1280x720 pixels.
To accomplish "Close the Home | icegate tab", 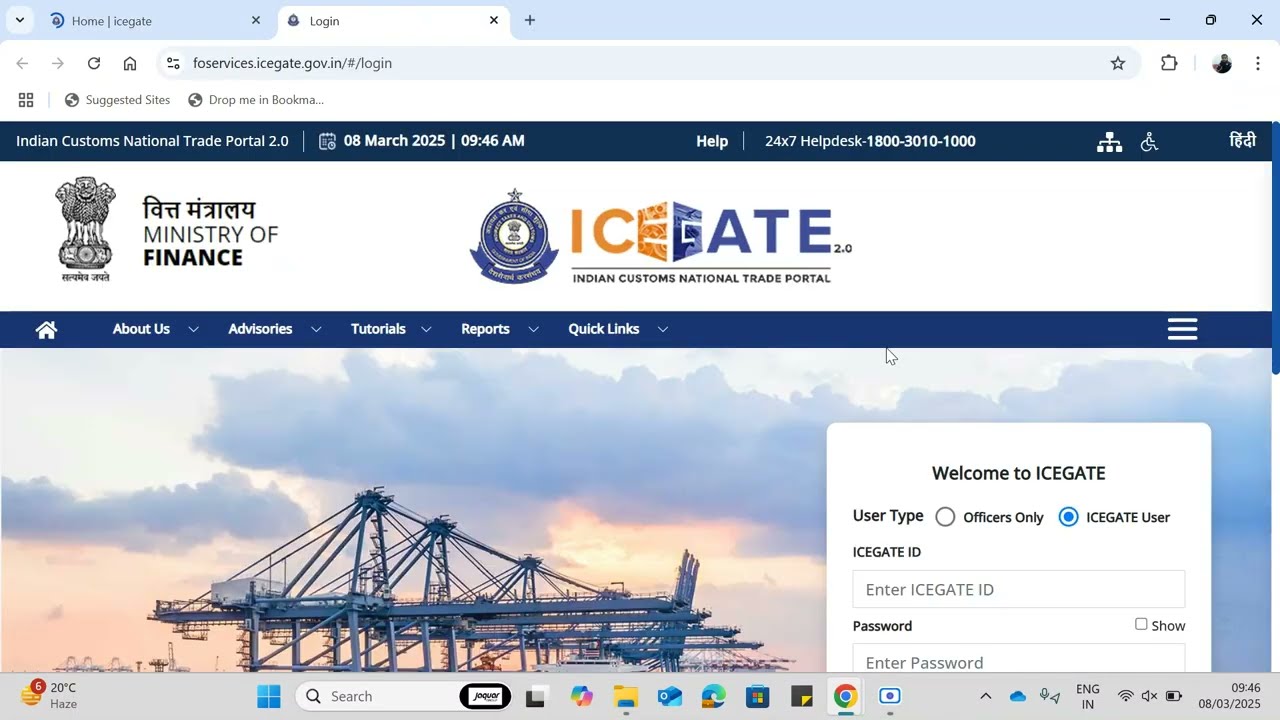I will coord(255,20).
